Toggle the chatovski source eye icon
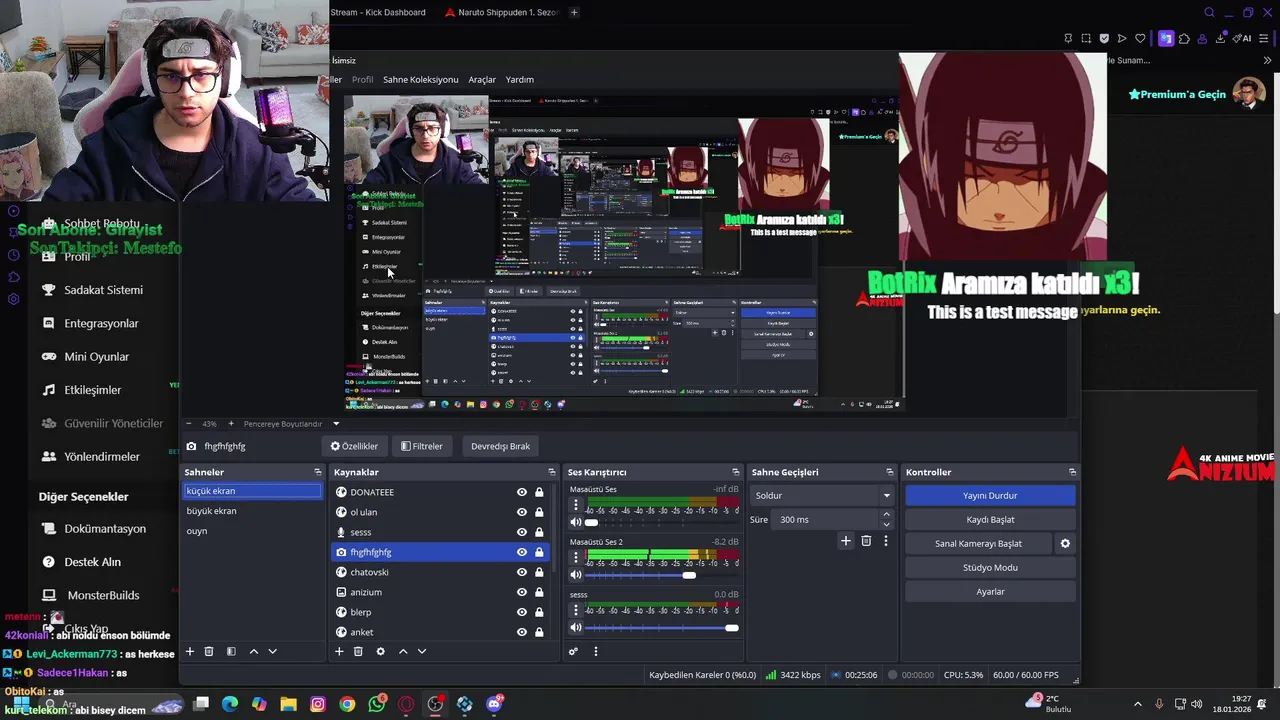 tap(522, 572)
